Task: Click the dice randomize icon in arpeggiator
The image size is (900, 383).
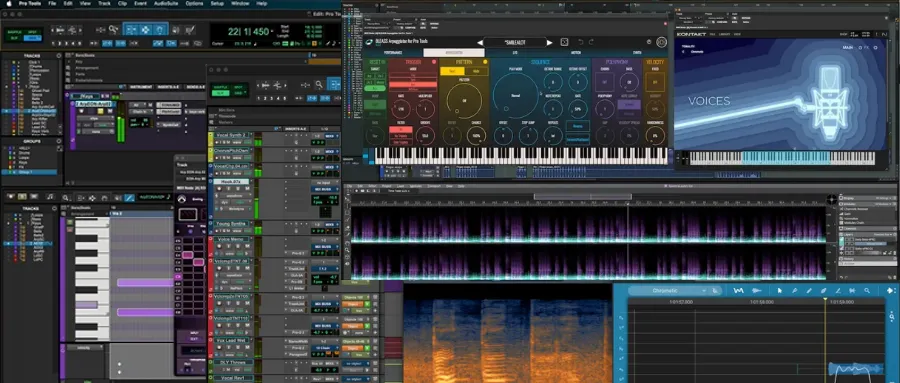Action: [564, 42]
